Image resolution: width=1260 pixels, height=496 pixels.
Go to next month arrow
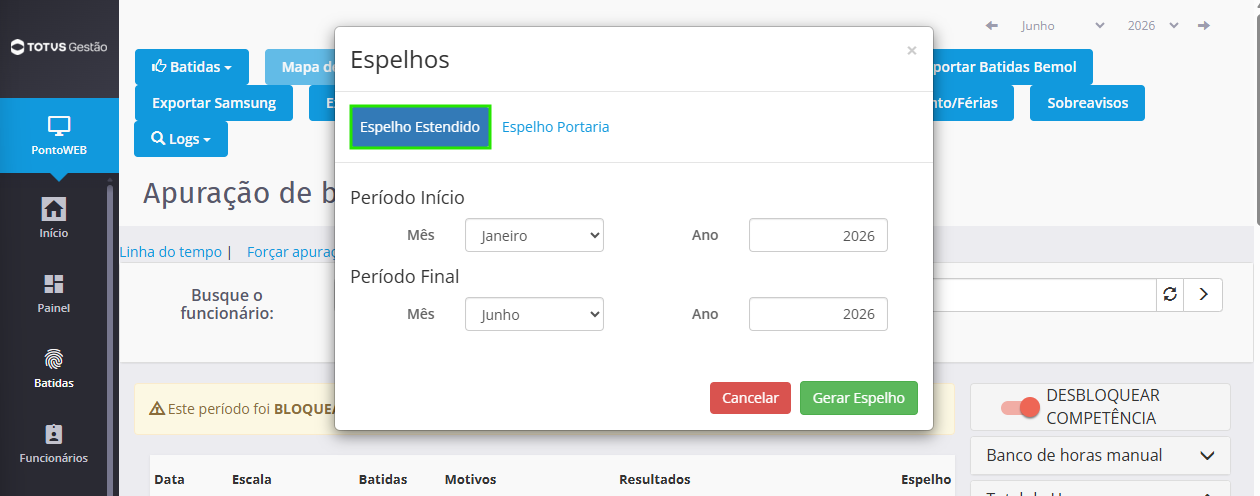pos(1204,25)
